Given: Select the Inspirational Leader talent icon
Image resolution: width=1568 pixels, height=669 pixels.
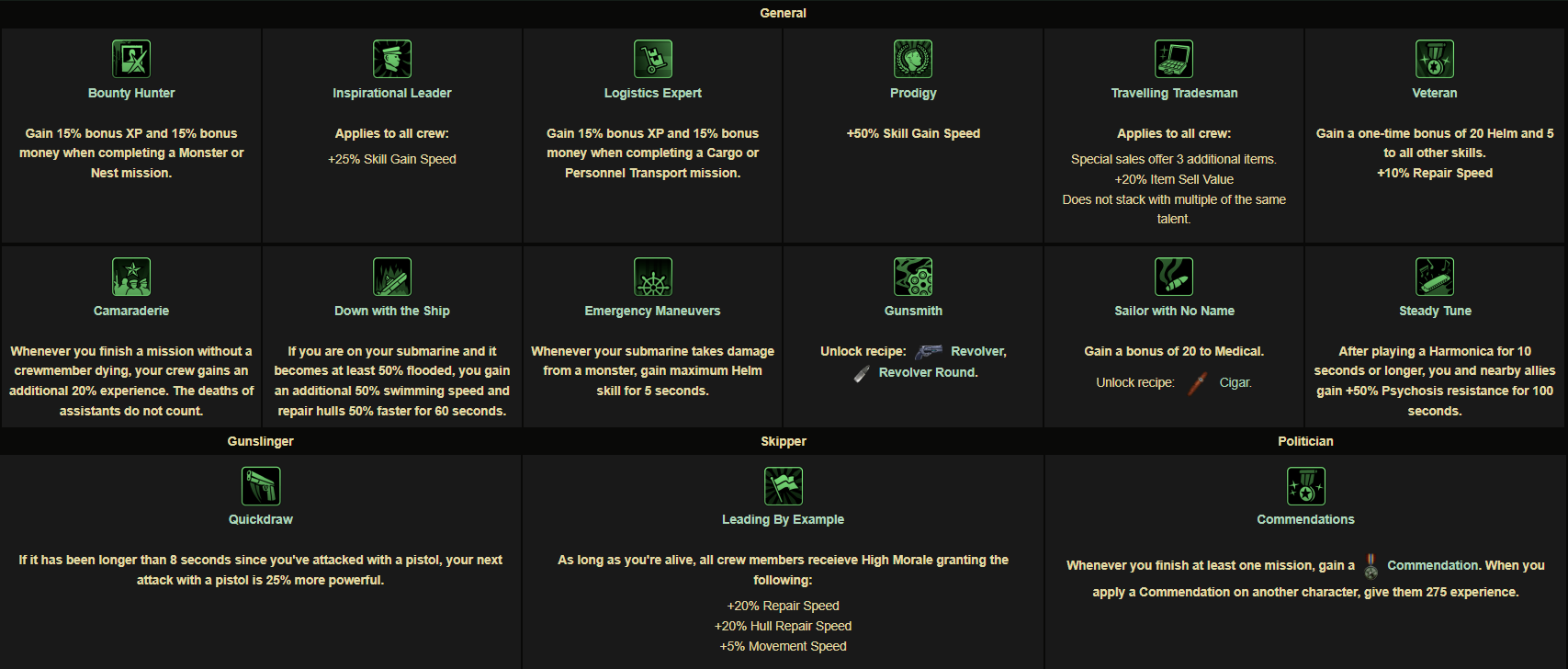Looking at the screenshot, I should pyautogui.click(x=392, y=59).
